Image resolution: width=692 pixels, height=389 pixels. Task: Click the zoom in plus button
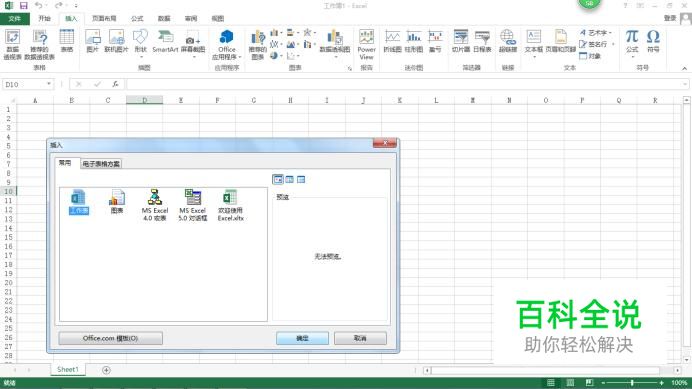point(661,382)
